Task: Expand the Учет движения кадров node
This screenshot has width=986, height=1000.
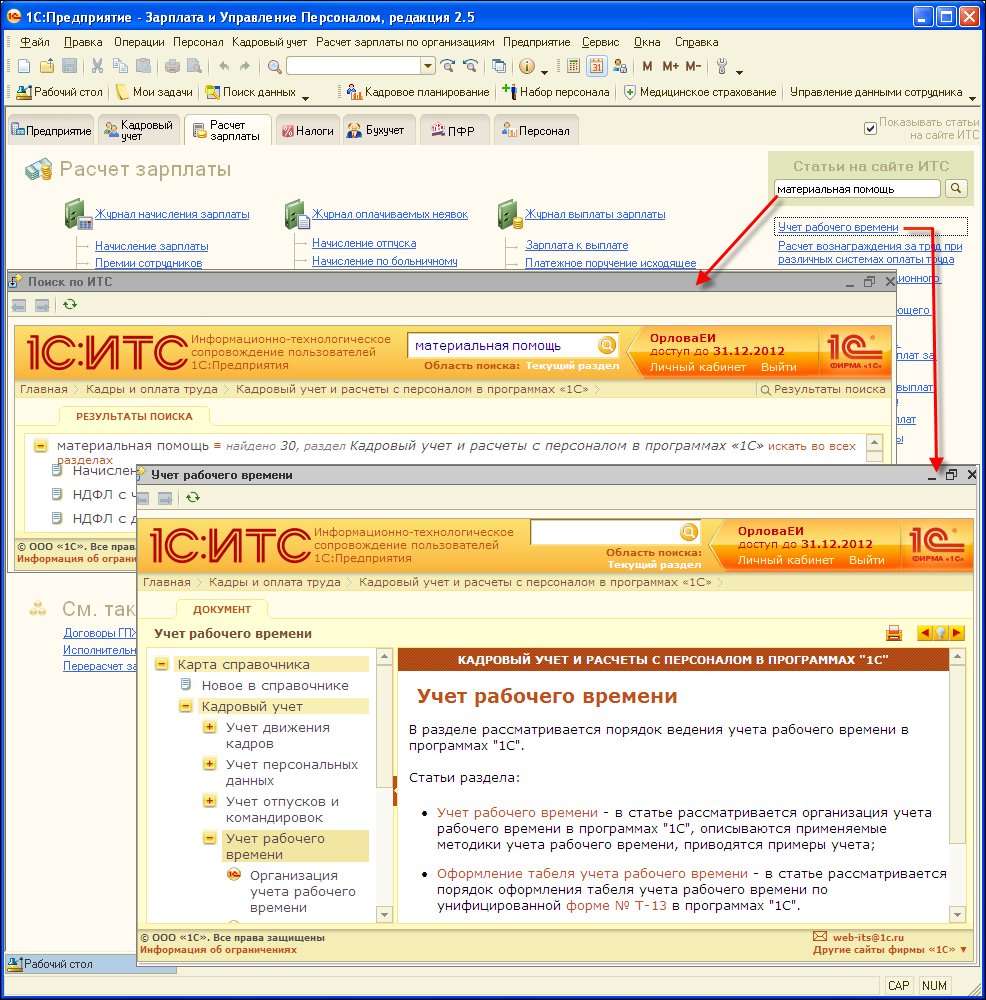Action: [209, 727]
